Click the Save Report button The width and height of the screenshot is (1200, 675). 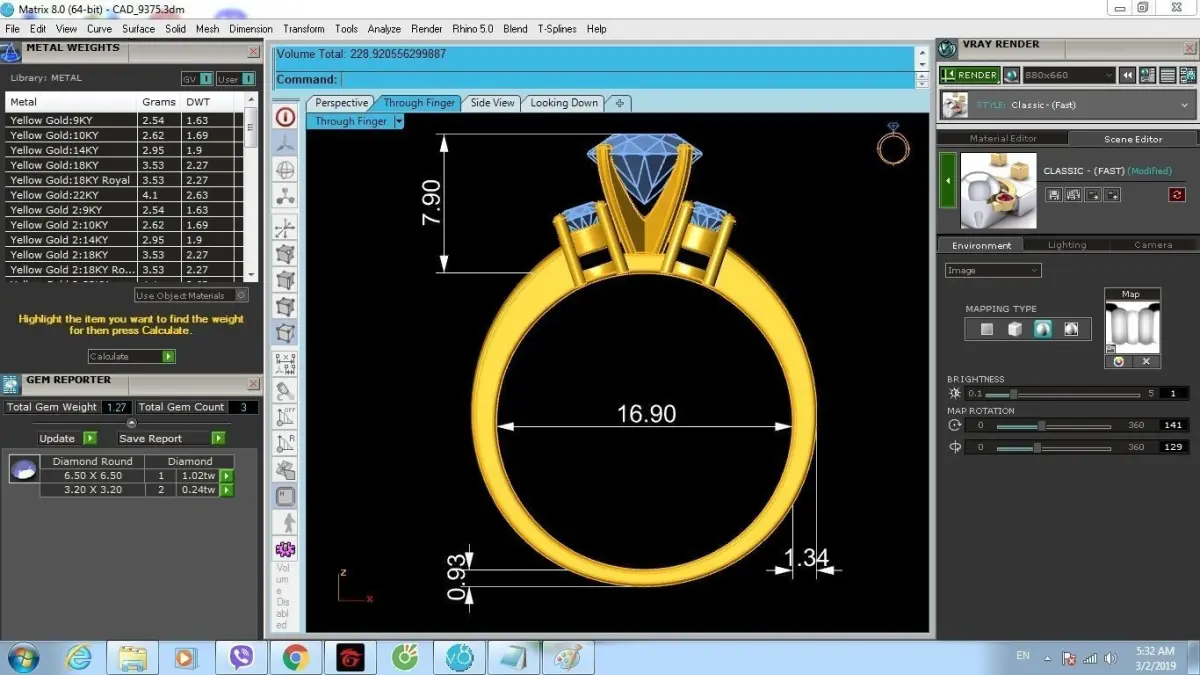(170, 438)
